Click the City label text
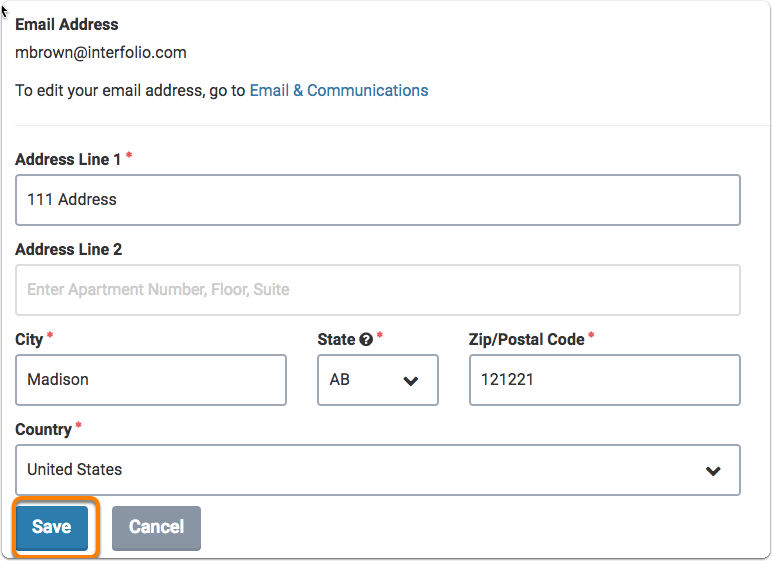Screen dimensions: 772x561 [29, 340]
